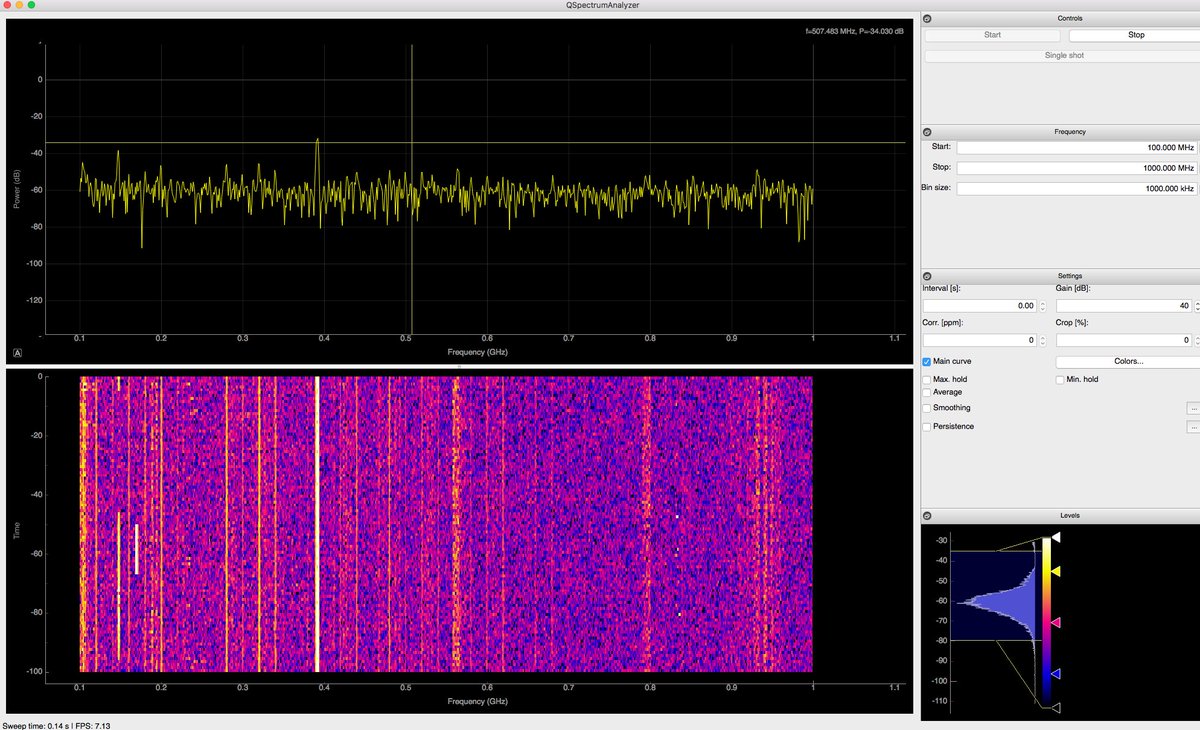The width and height of the screenshot is (1200, 730).
Task: Enable the Average checkbox
Action: click(927, 392)
